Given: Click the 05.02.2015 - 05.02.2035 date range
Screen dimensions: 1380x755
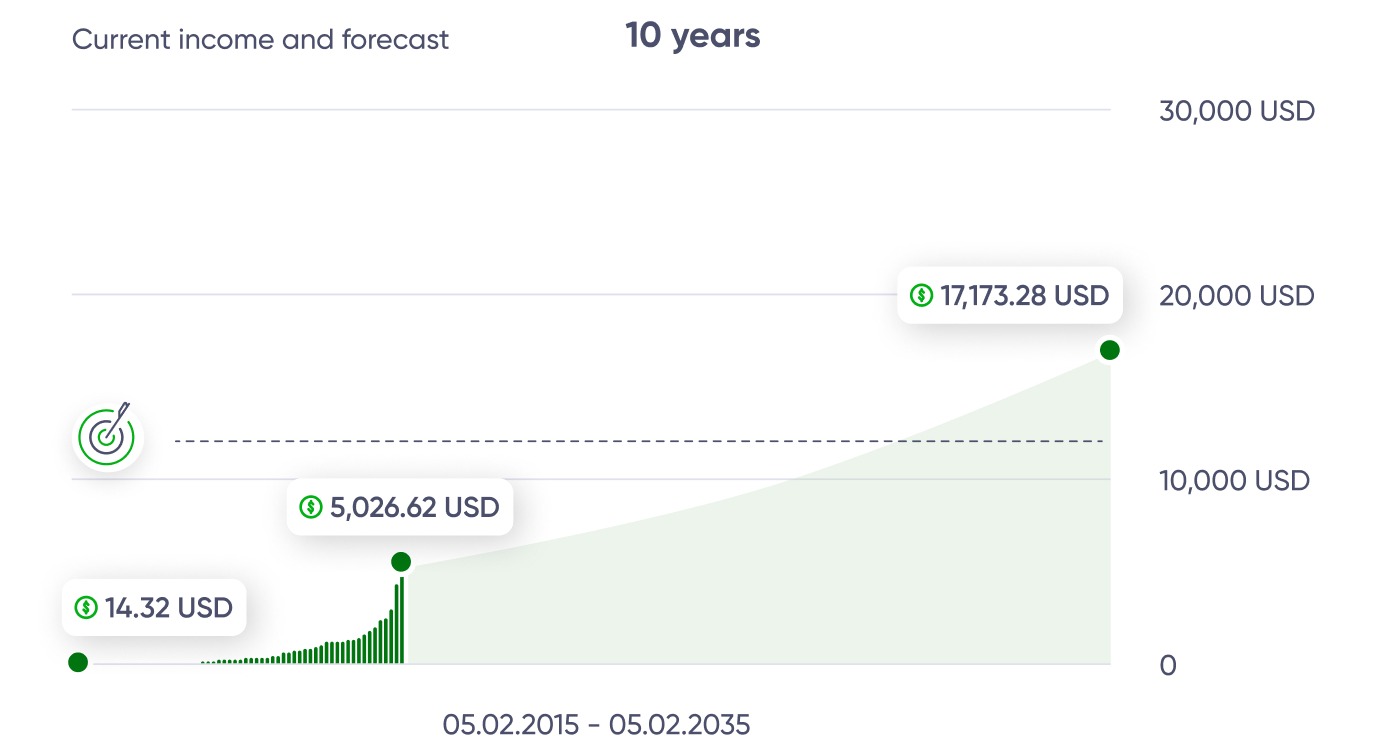Looking at the screenshot, I should point(596,724).
